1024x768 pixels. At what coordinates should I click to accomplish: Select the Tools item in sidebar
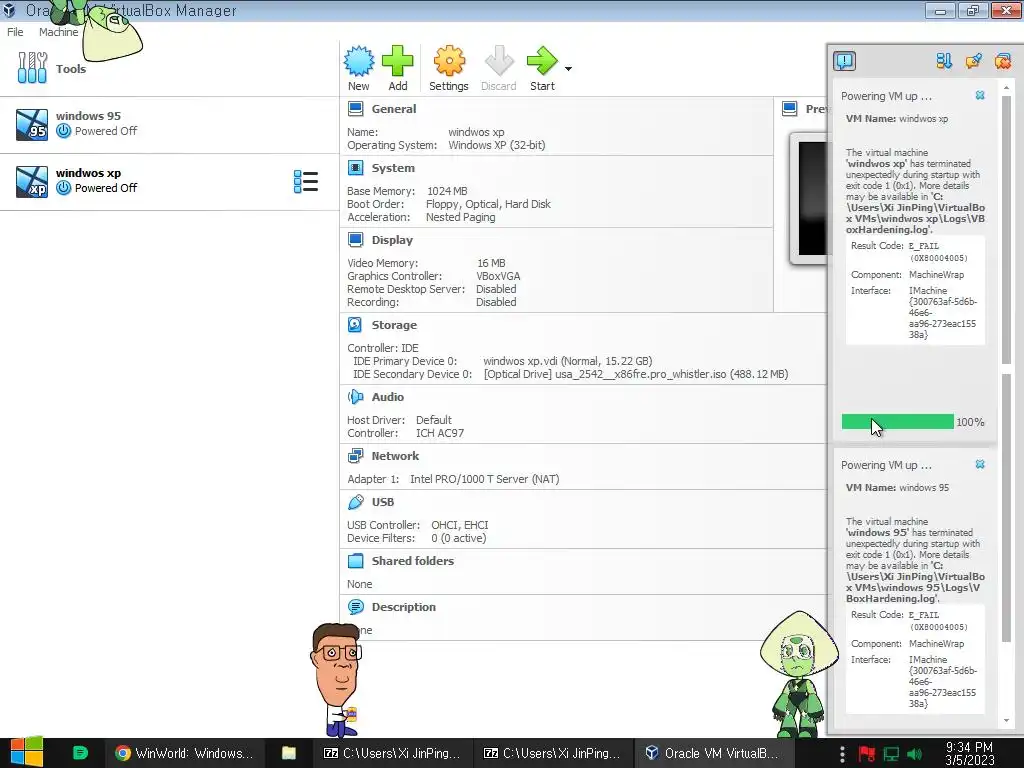(169, 68)
